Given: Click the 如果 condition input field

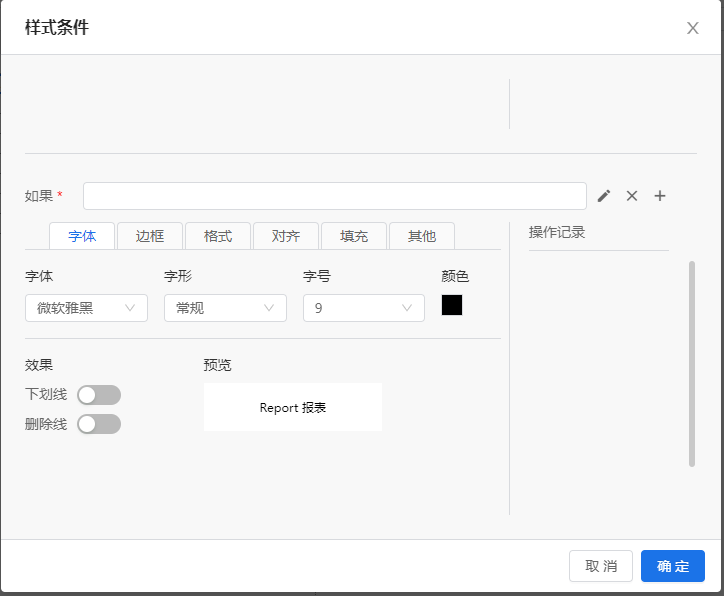Looking at the screenshot, I should tap(335, 196).
